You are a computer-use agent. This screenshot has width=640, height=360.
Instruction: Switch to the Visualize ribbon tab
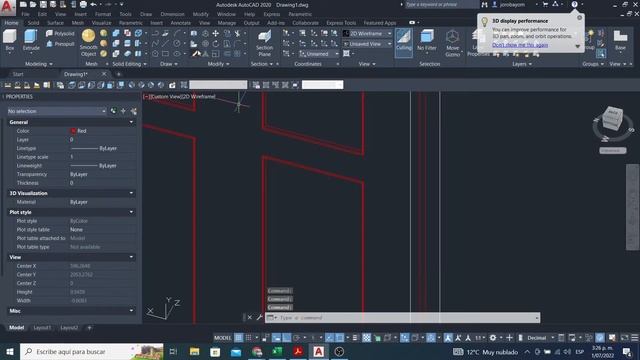coord(101,23)
